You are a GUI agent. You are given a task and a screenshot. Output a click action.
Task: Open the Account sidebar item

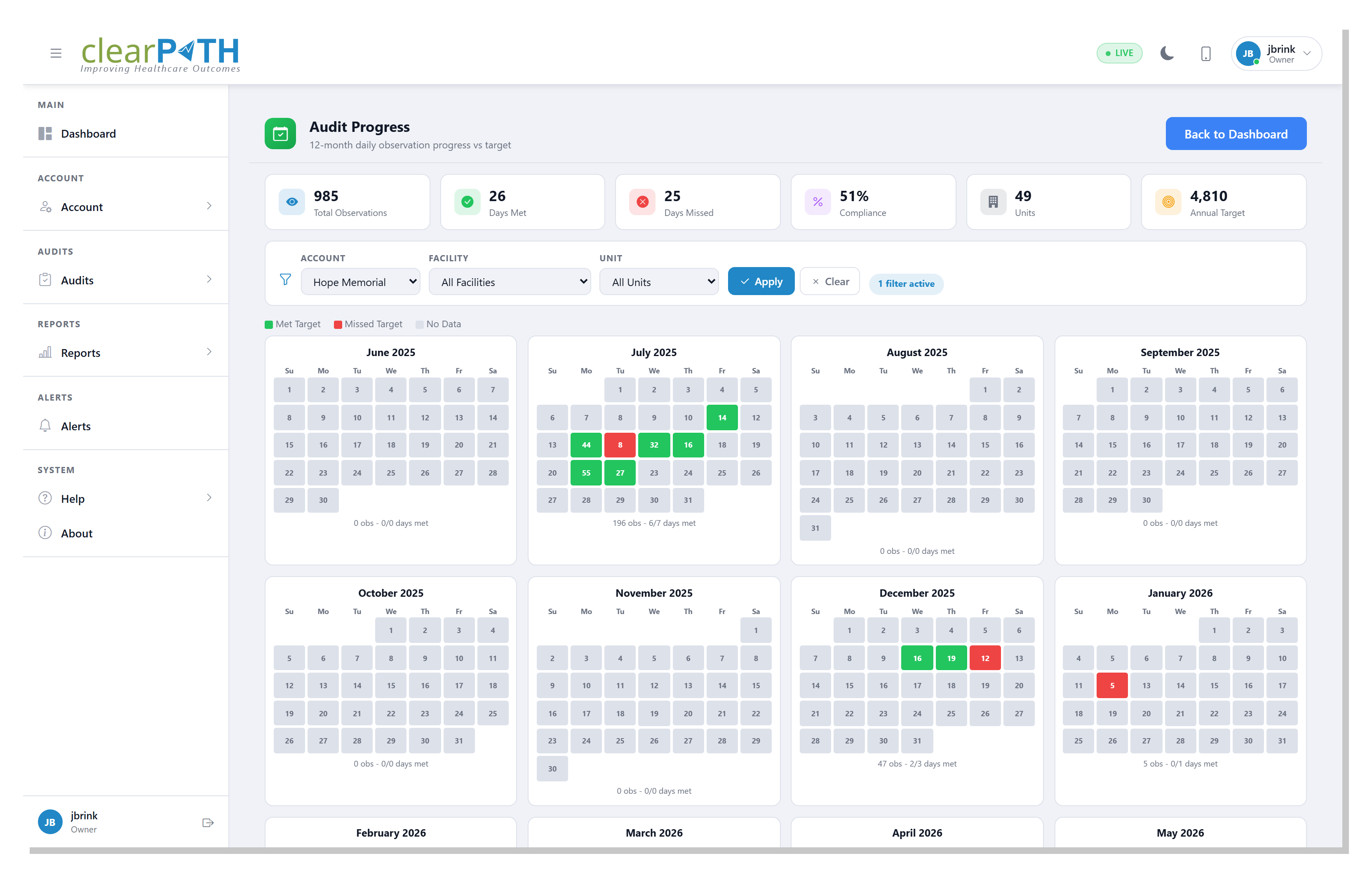point(125,207)
